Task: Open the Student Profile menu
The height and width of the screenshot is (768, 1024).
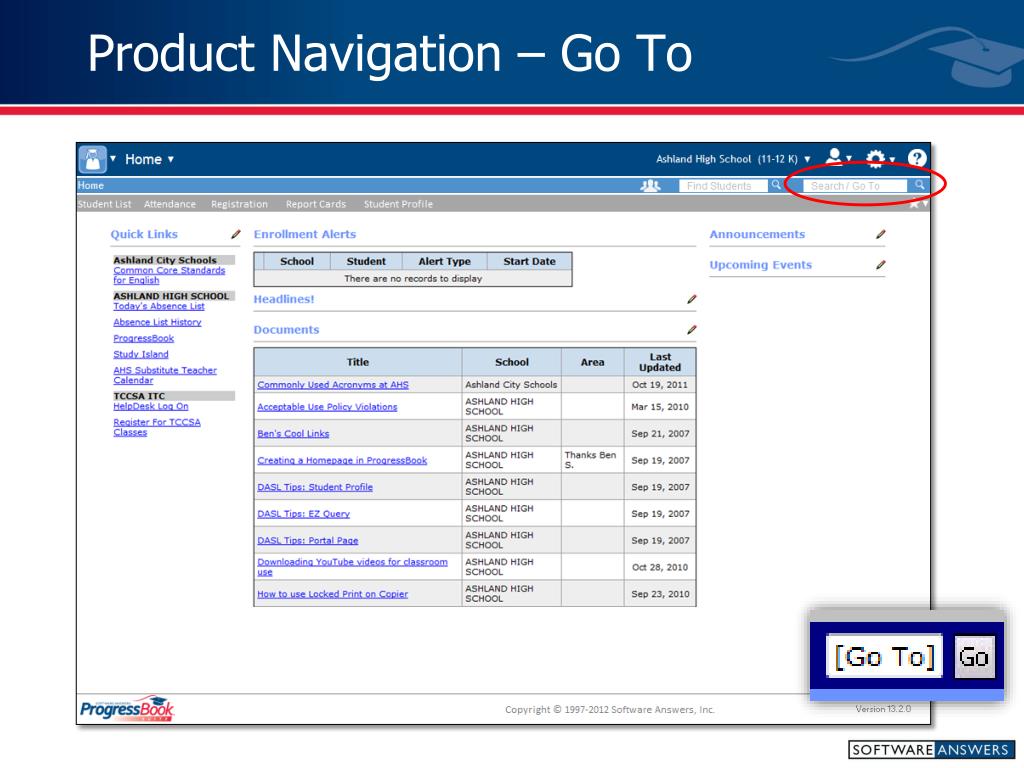Action: [398, 204]
